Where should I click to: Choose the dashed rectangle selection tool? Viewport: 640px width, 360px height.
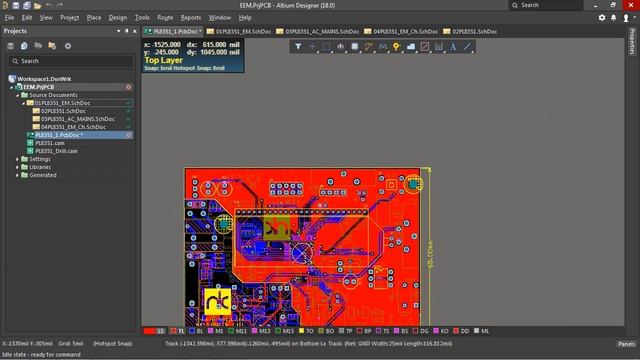[326, 47]
